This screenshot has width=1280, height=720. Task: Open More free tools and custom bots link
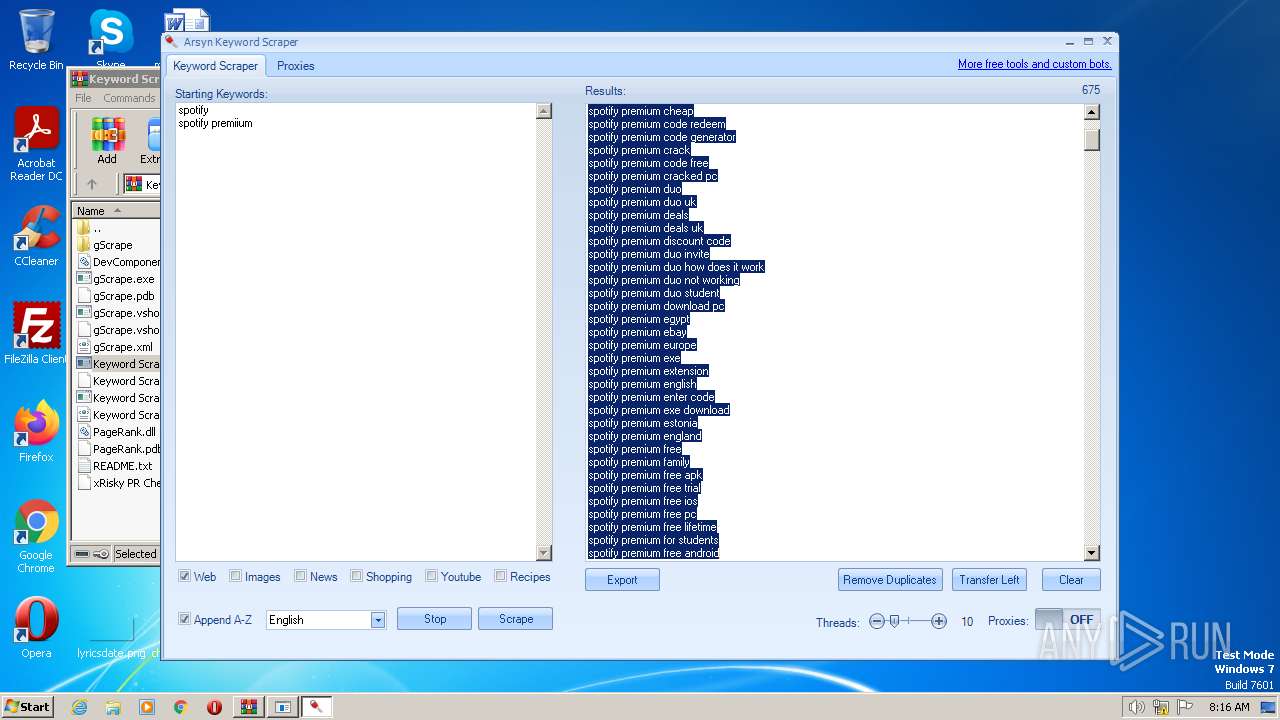pos(1035,64)
